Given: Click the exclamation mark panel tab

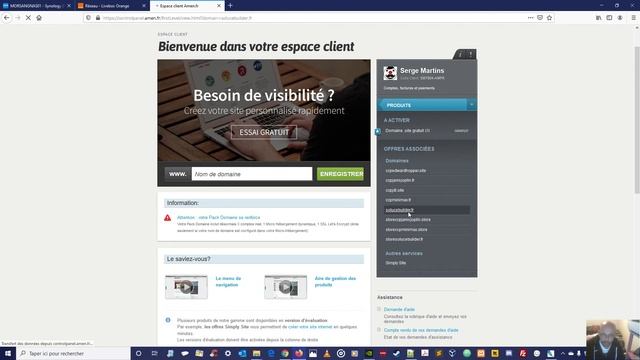Looking at the screenshot, I should click(471, 54).
